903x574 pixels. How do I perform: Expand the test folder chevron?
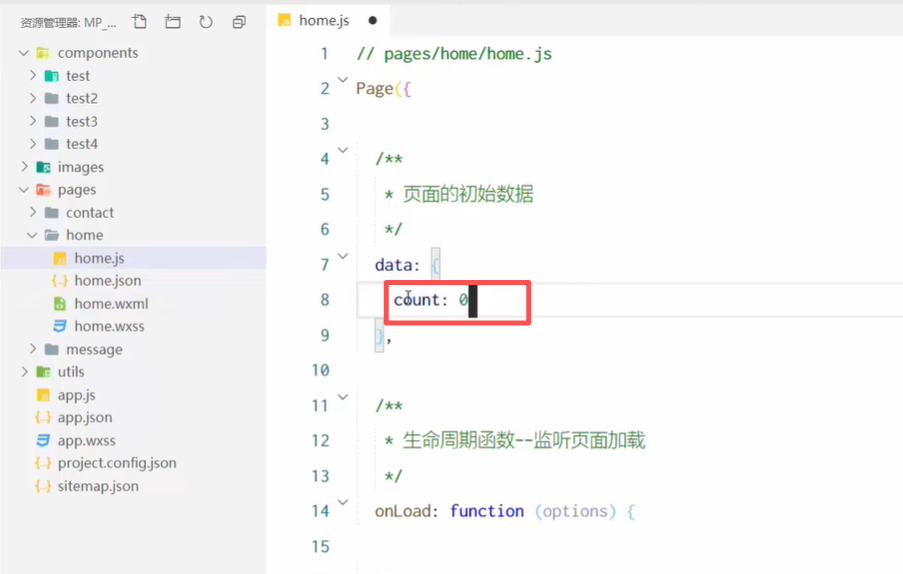(x=33, y=75)
